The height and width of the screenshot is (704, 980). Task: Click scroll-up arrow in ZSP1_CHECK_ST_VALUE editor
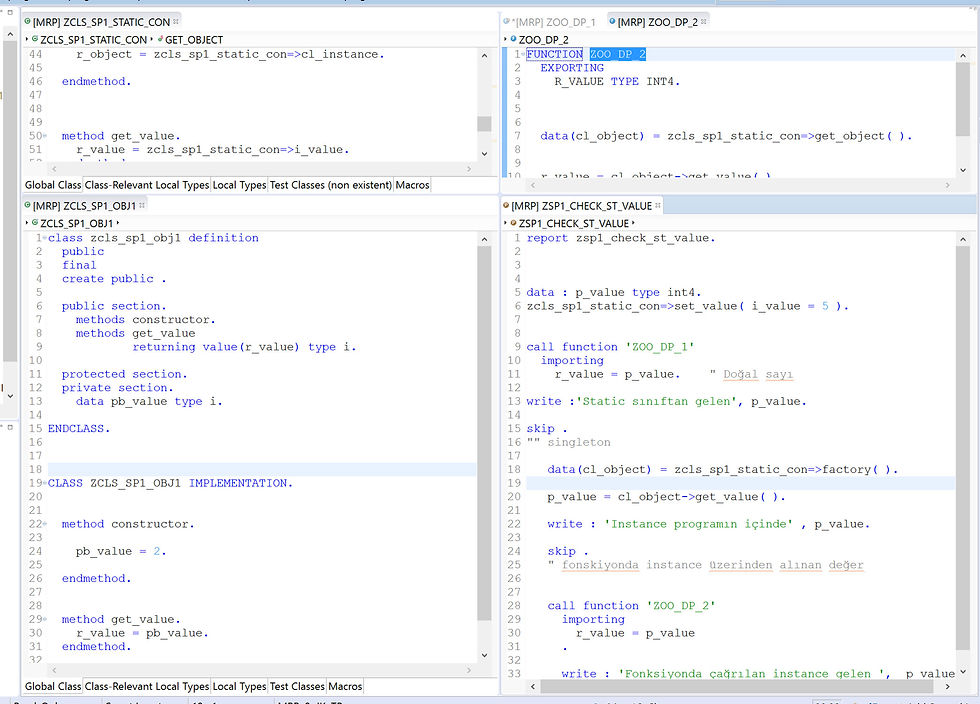coord(962,239)
